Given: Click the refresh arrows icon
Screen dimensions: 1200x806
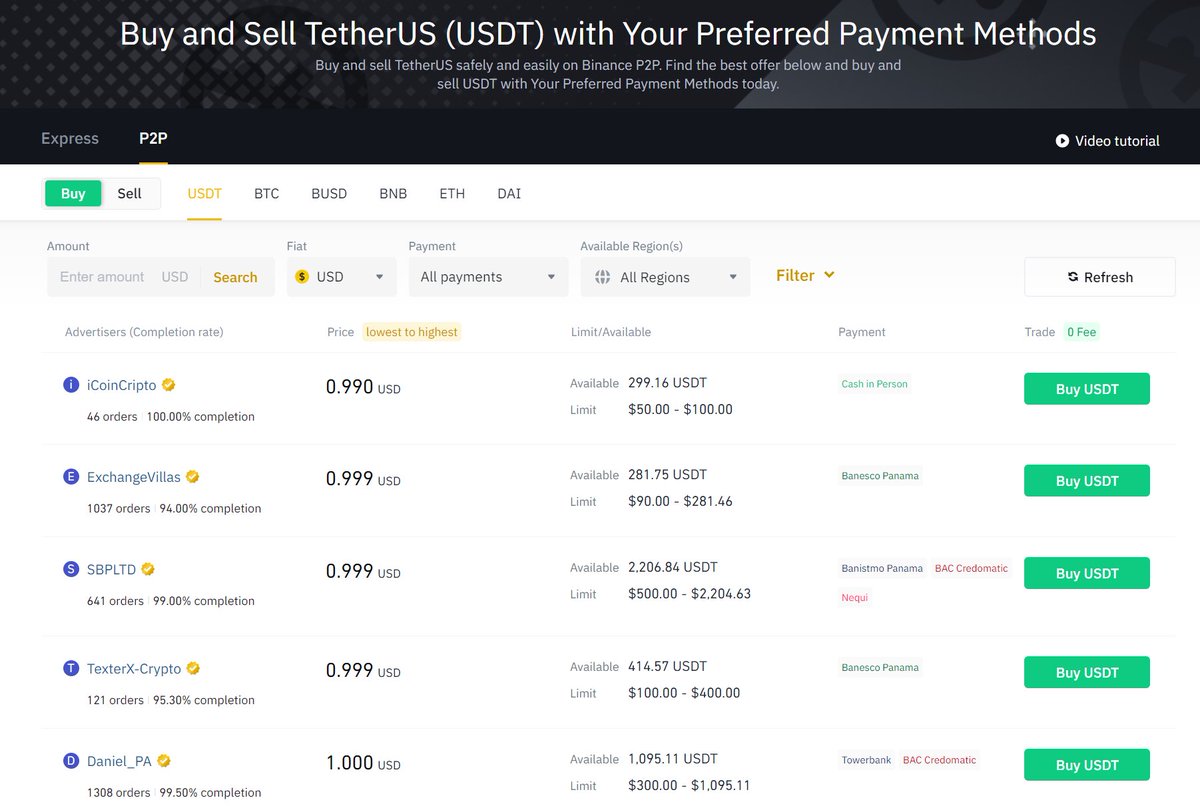Looking at the screenshot, I should pos(1073,277).
